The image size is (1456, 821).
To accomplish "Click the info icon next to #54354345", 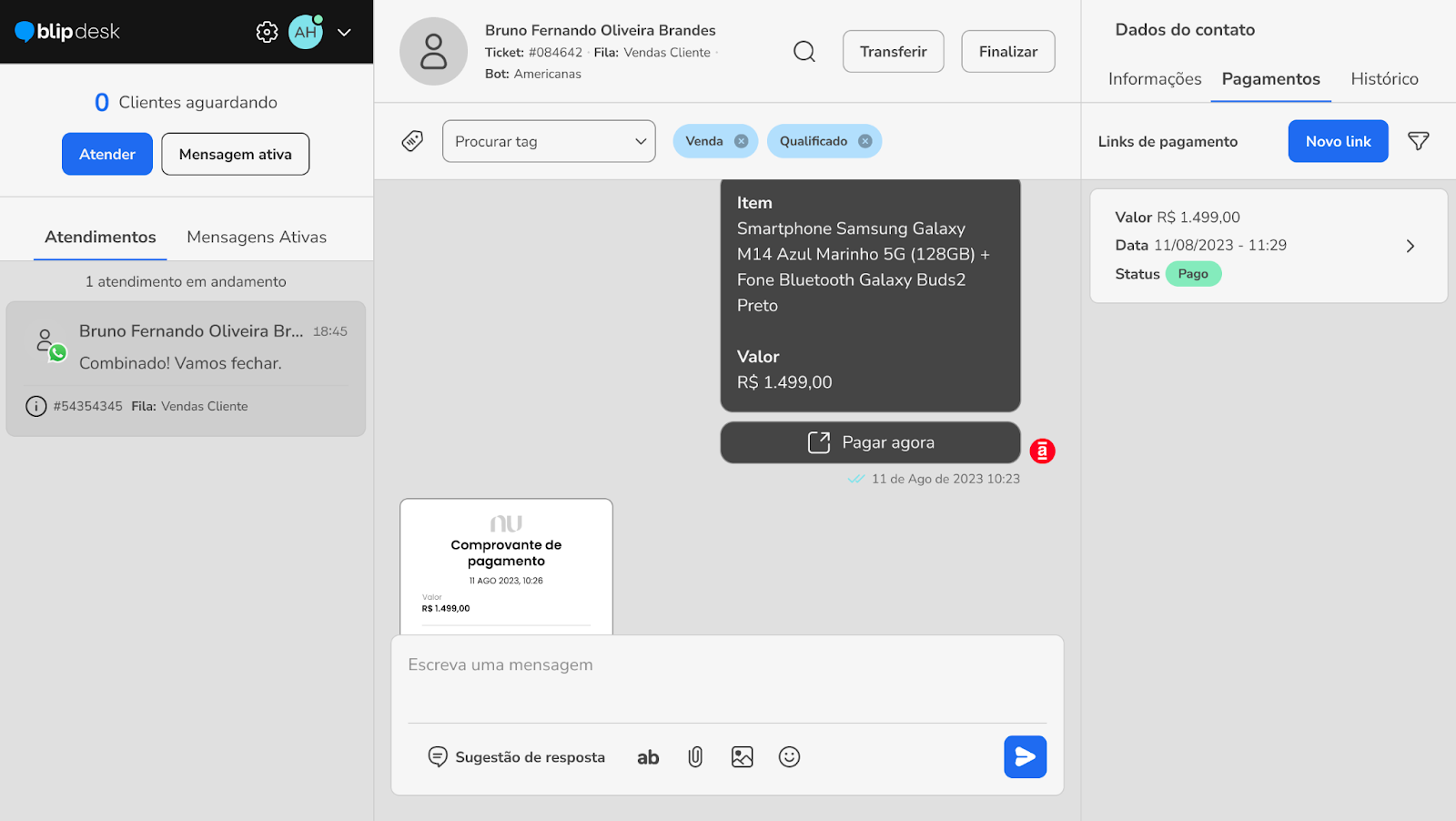I will point(36,406).
